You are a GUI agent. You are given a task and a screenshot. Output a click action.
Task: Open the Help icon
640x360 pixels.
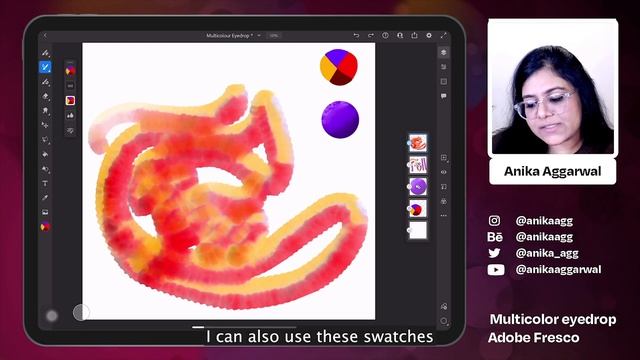[x=385, y=36]
